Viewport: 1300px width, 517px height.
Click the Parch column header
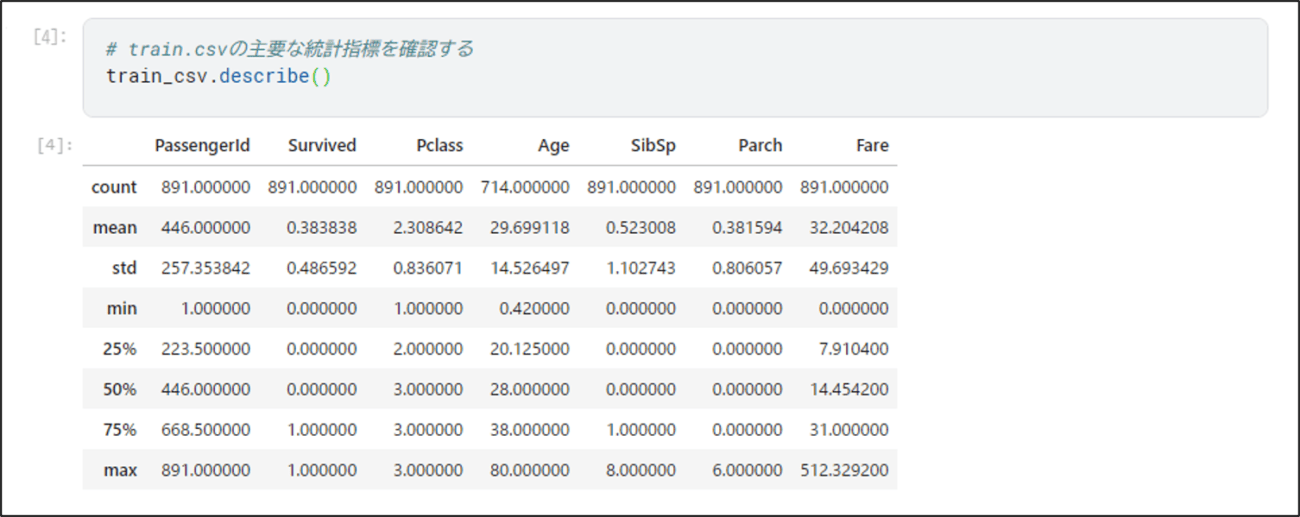(760, 145)
